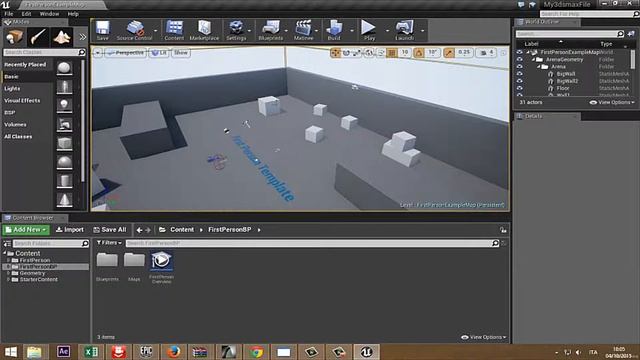Open the Build options dropdown arrow
Screen dimensions: 640x360
352,31
